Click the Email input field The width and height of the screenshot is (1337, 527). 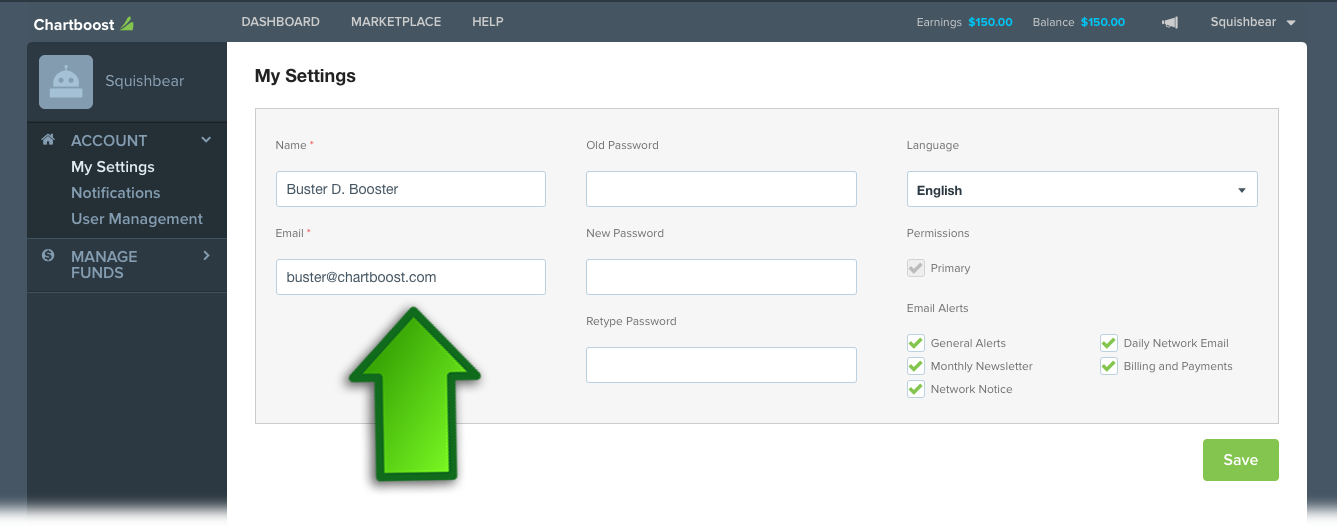[411, 277]
